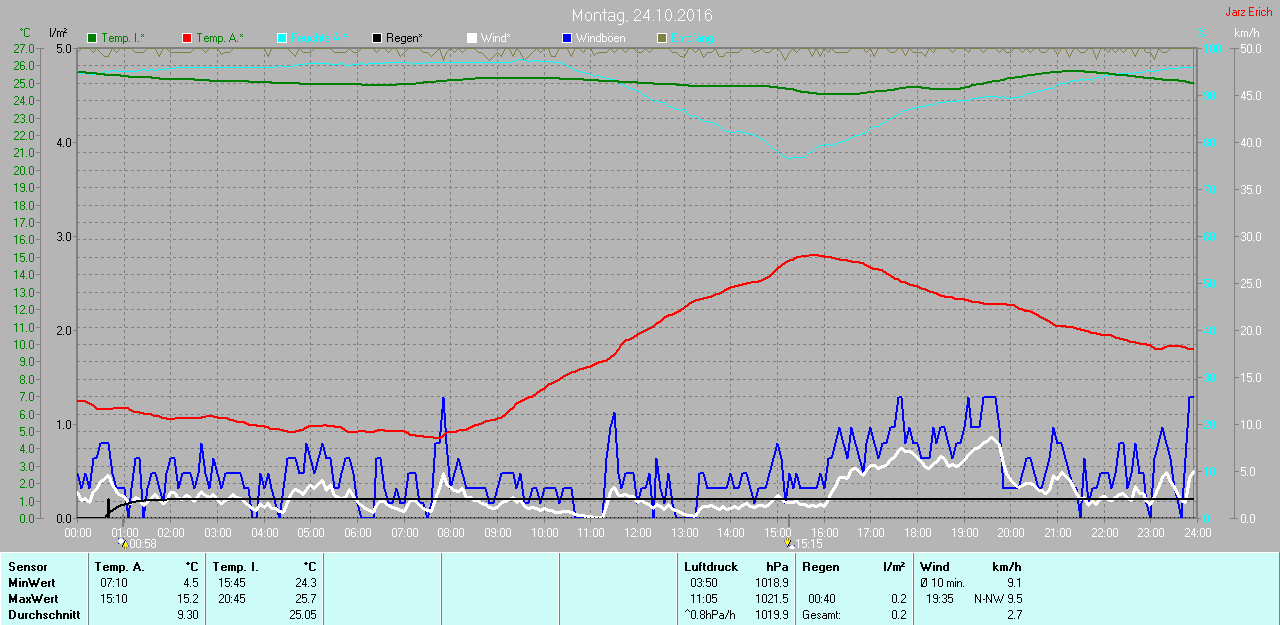Click the white Wind legend square
This screenshot has width=1280, height=625.
click(x=472, y=38)
